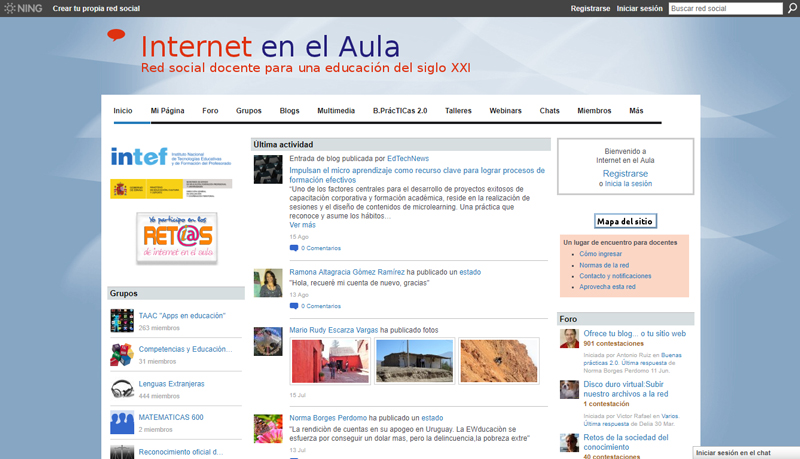Click the INTEF logo image
Screen dimensions: 800x459
(x=171, y=156)
